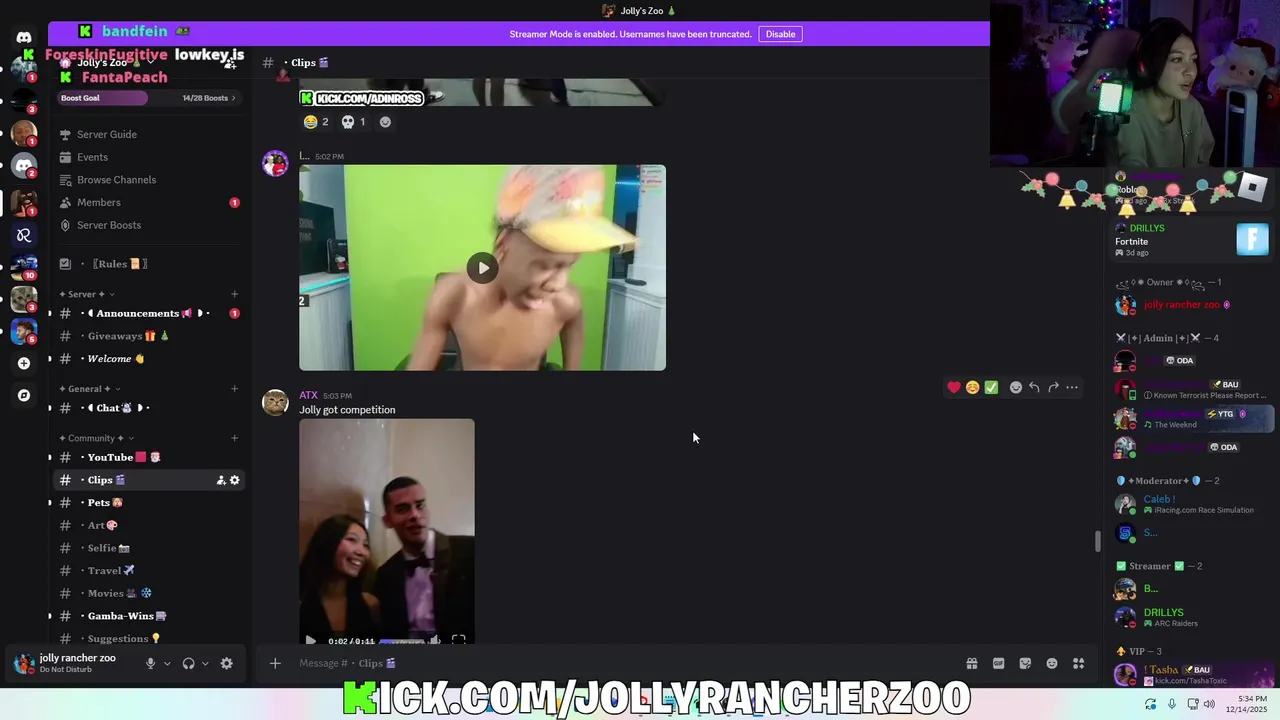Image resolution: width=1280 pixels, height=720 pixels.
Task: Open headphone output options arrow
Action: (x=205, y=663)
